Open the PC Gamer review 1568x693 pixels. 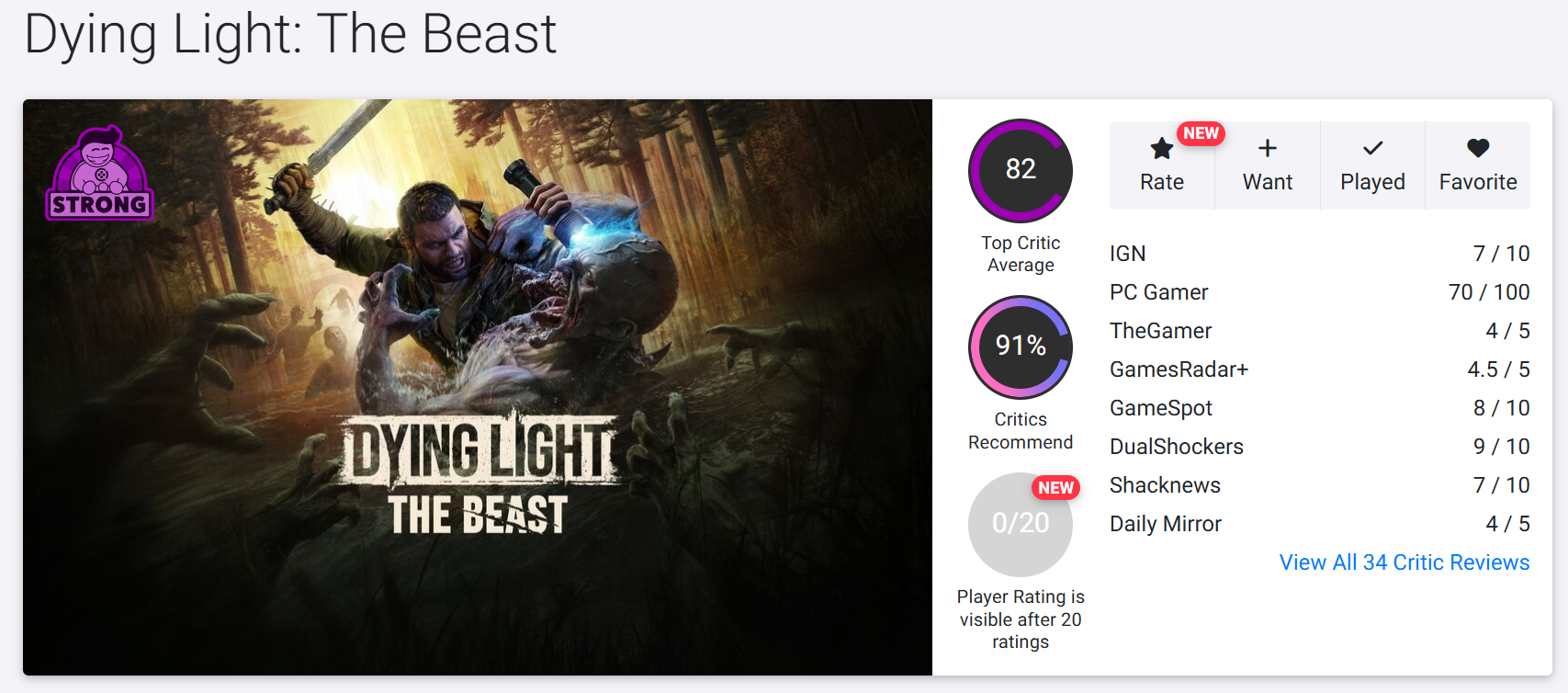1320,292
